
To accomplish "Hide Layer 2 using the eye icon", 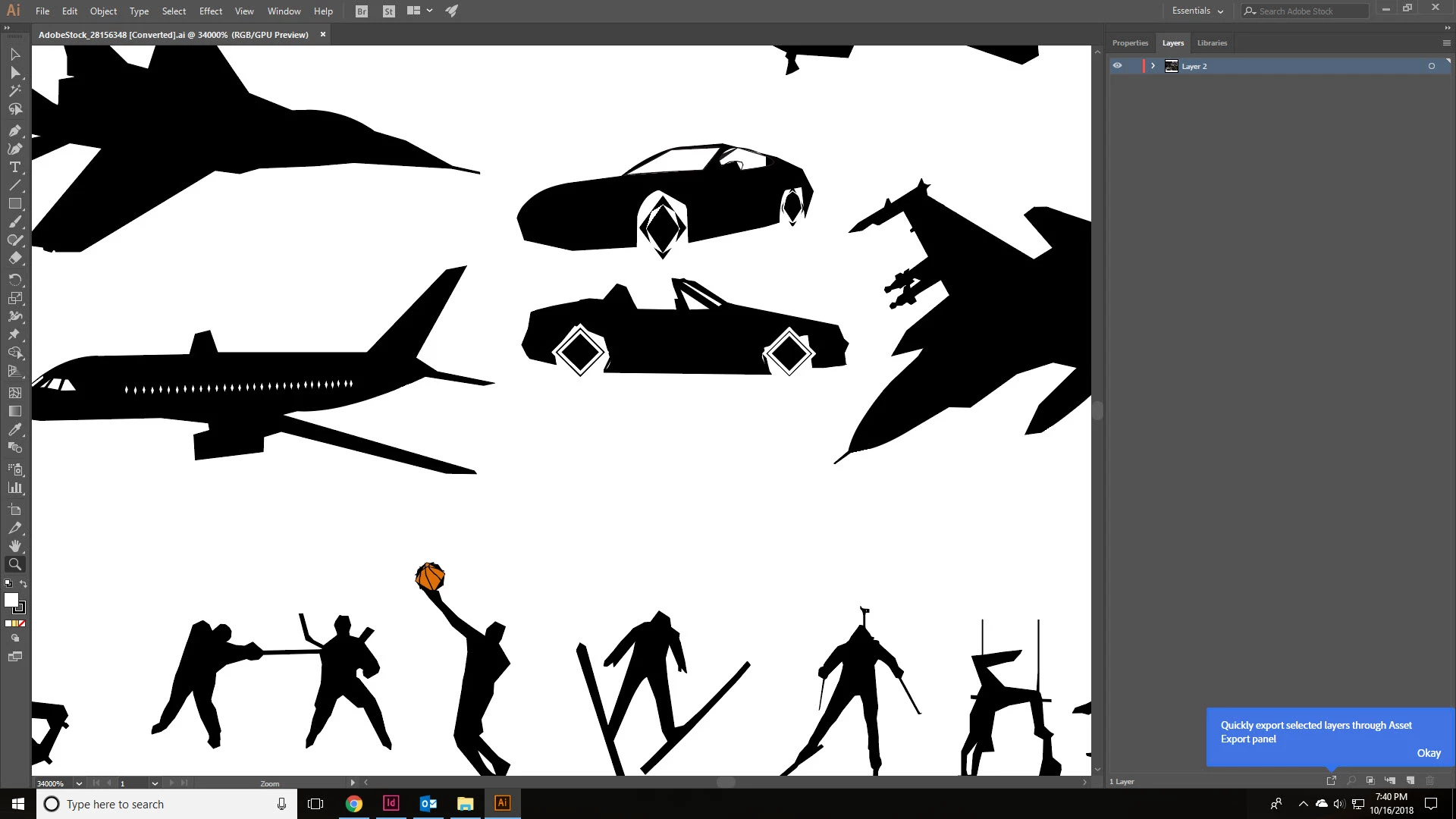I will tap(1117, 66).
